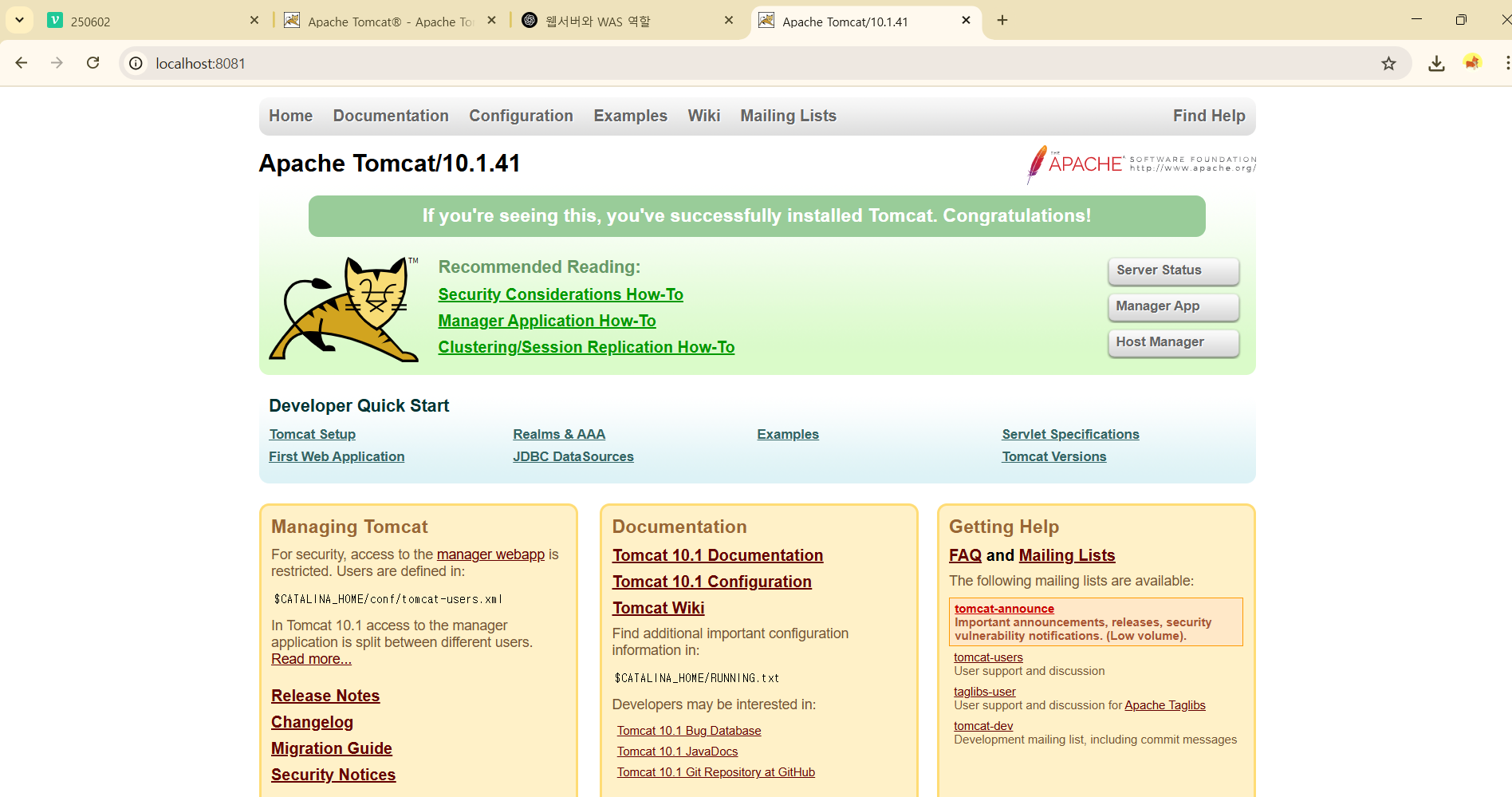Open the tomcat-users mailing list link
1512x797 pixels.
pyautogui.click(x=988, y=657)
